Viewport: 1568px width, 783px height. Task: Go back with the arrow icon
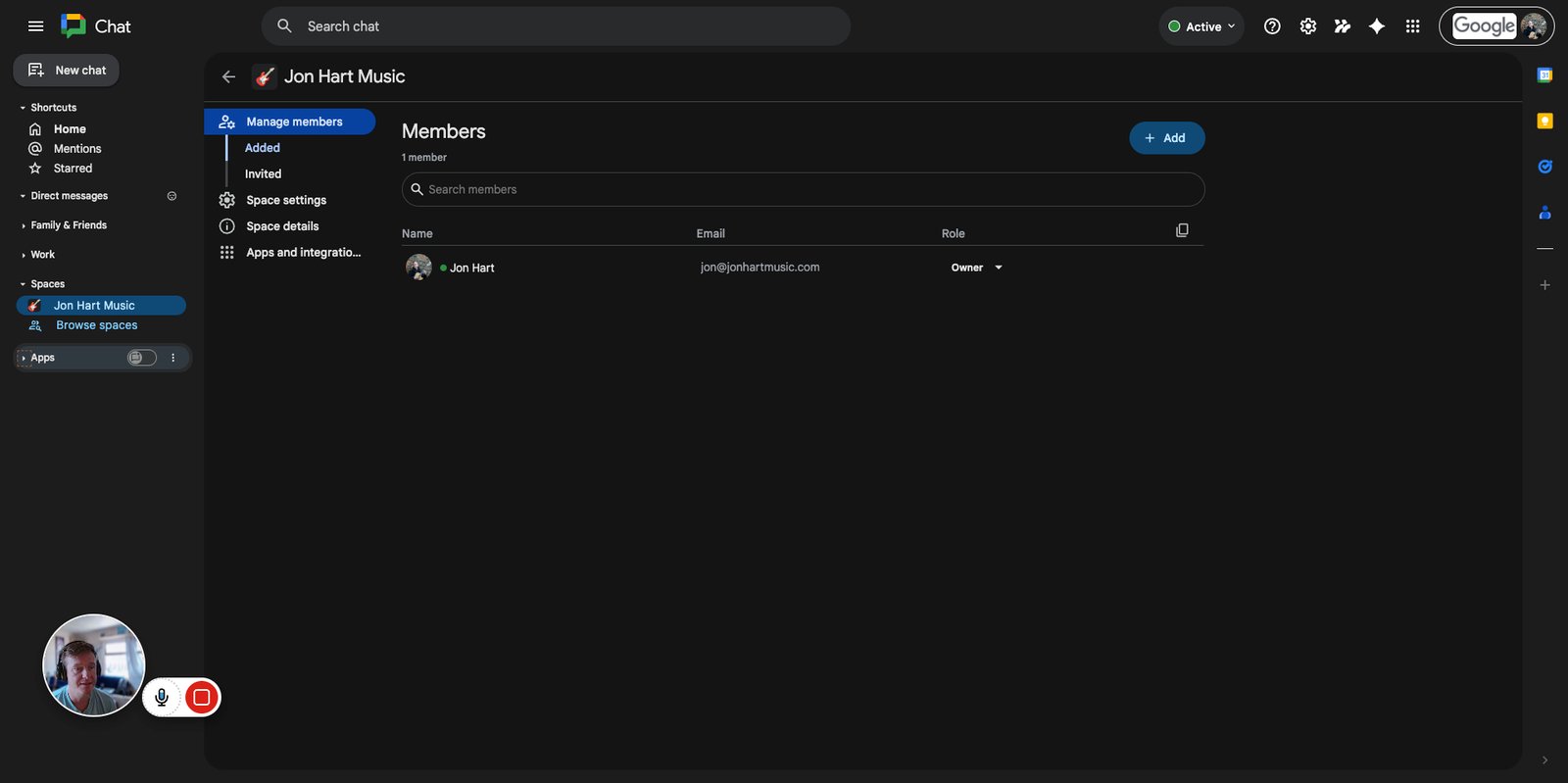[x=228, y=76]
